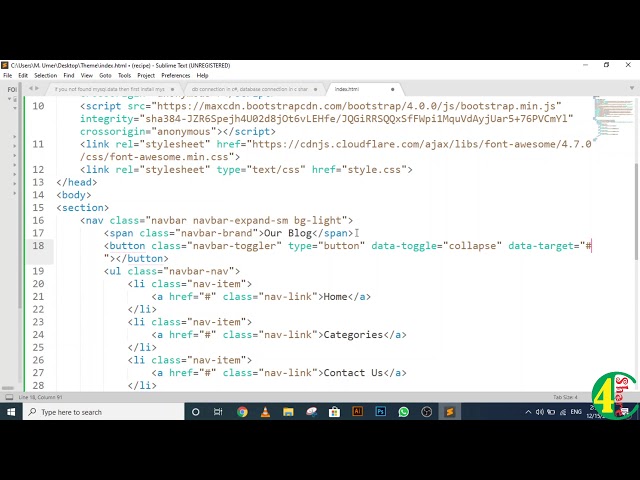This screenshot has width=640, height=480.
Task: Click 'Categories' text in line 24
Action: click(x=353, y=335)
